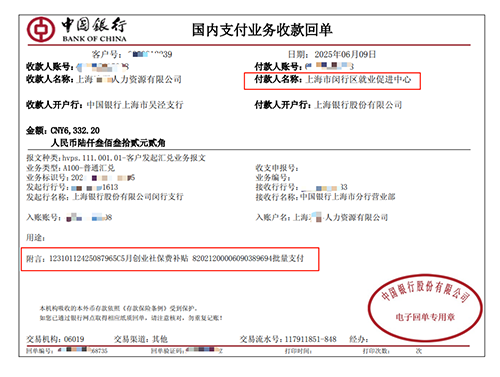Click the highlighted 附言 remark line
500x377 pixels.
[170, 259]
